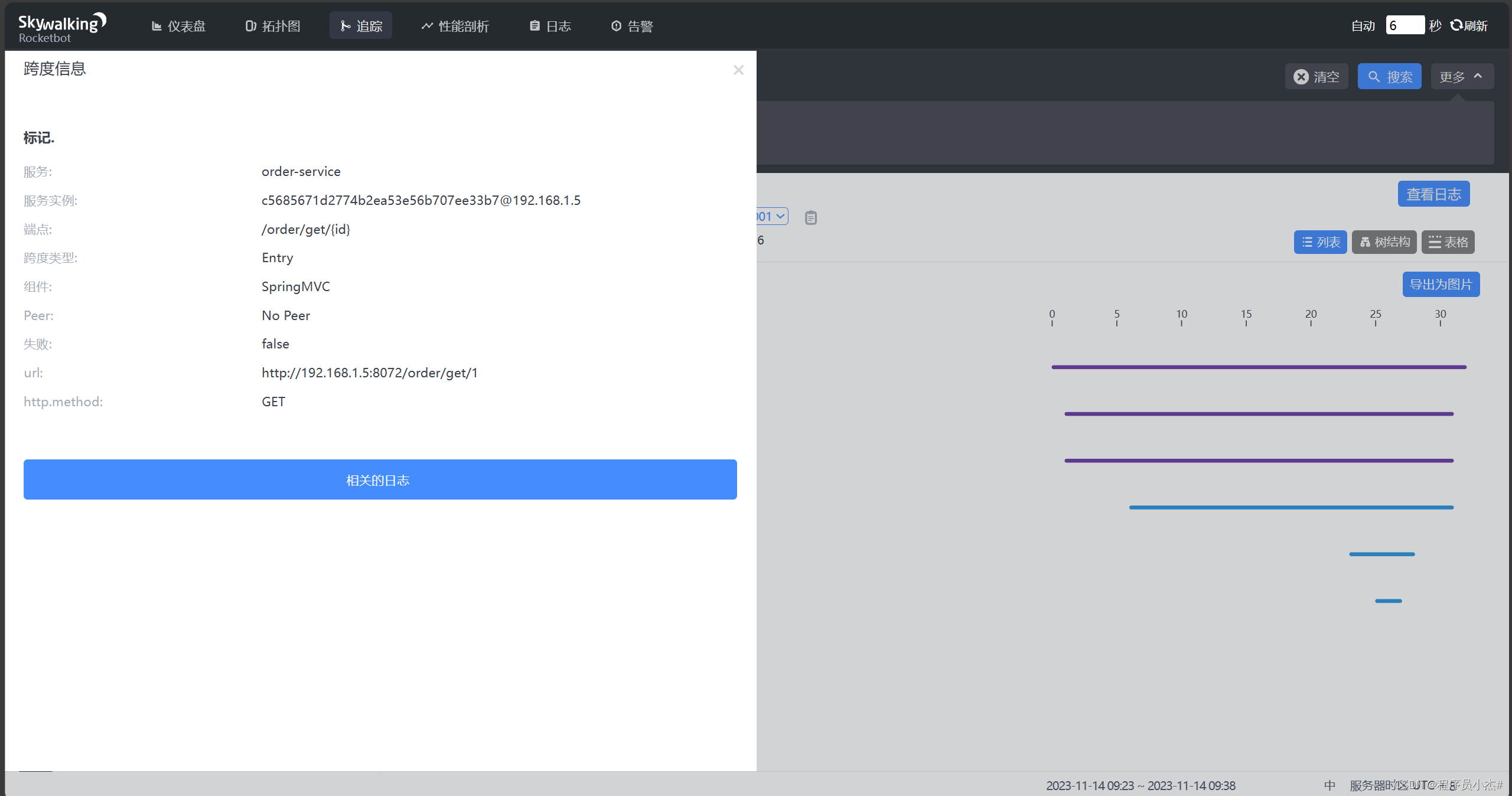Select the shortest blue span bar
Screen dimensions: 1512x796
pyautogui.click(x=1389, y=601)
